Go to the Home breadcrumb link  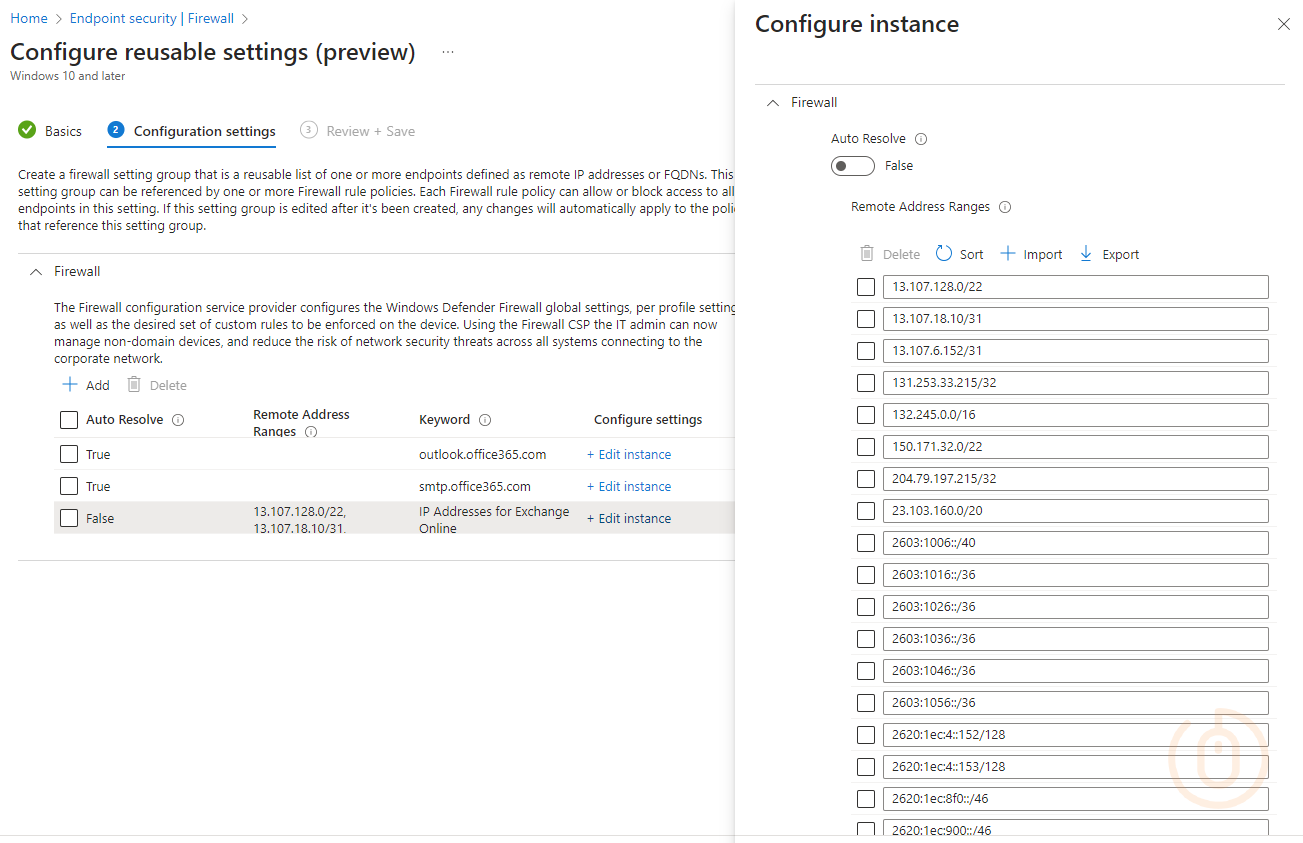(x=29, y=18)
